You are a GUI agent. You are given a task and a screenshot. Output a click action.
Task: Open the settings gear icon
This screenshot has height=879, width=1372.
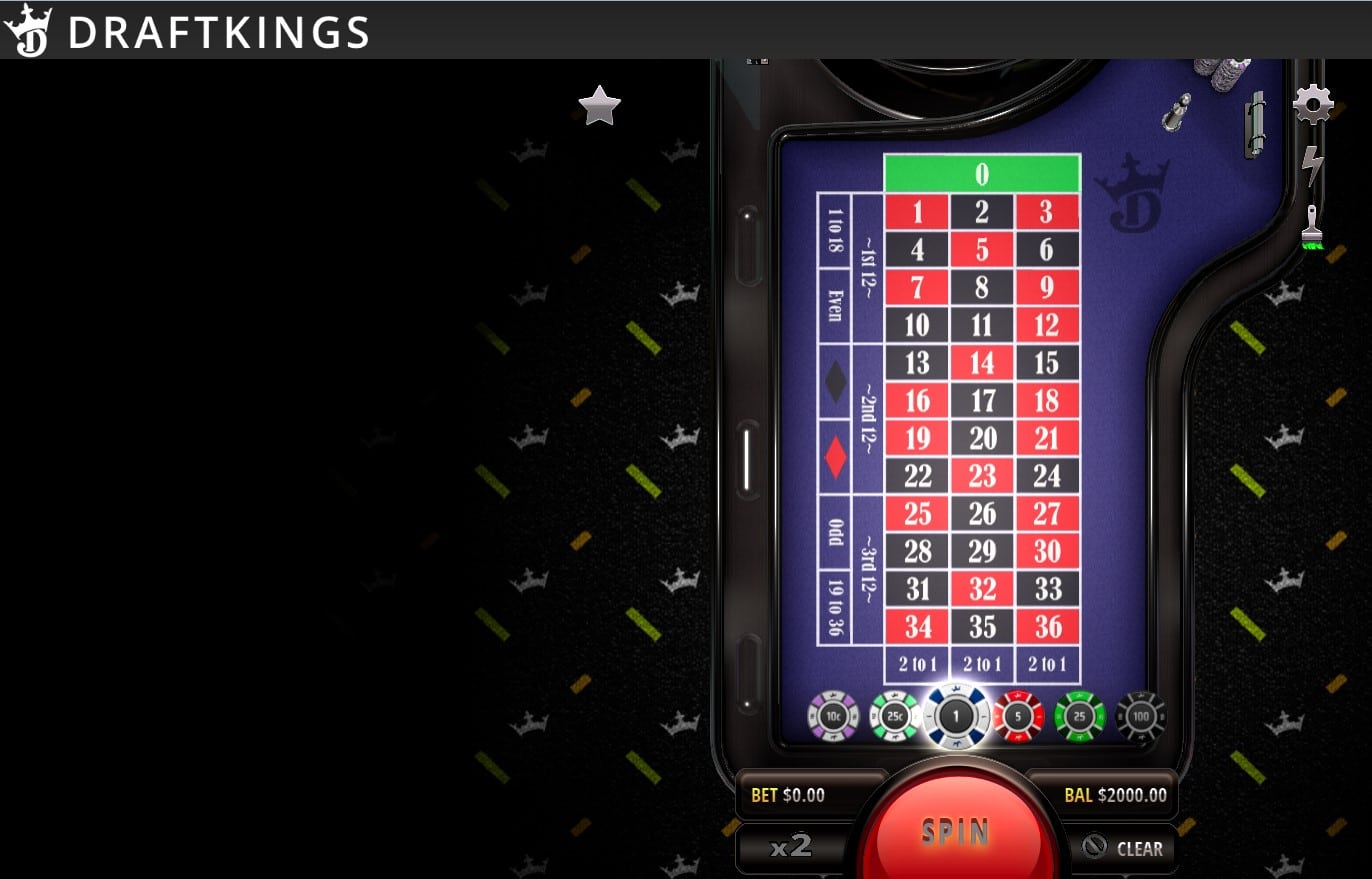coord(1313,104)
